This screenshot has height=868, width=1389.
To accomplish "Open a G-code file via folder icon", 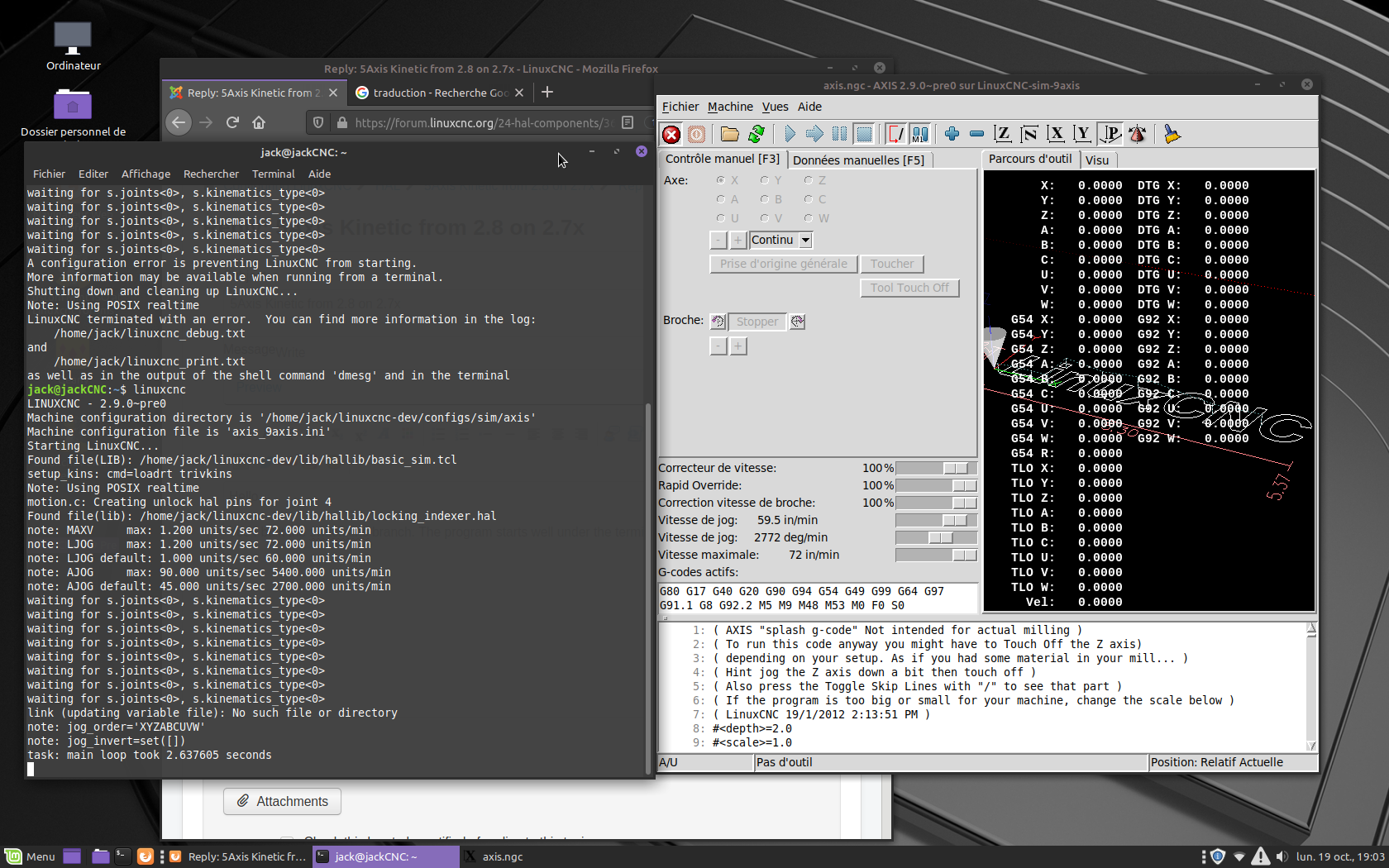I will click(x=729, y=134).
